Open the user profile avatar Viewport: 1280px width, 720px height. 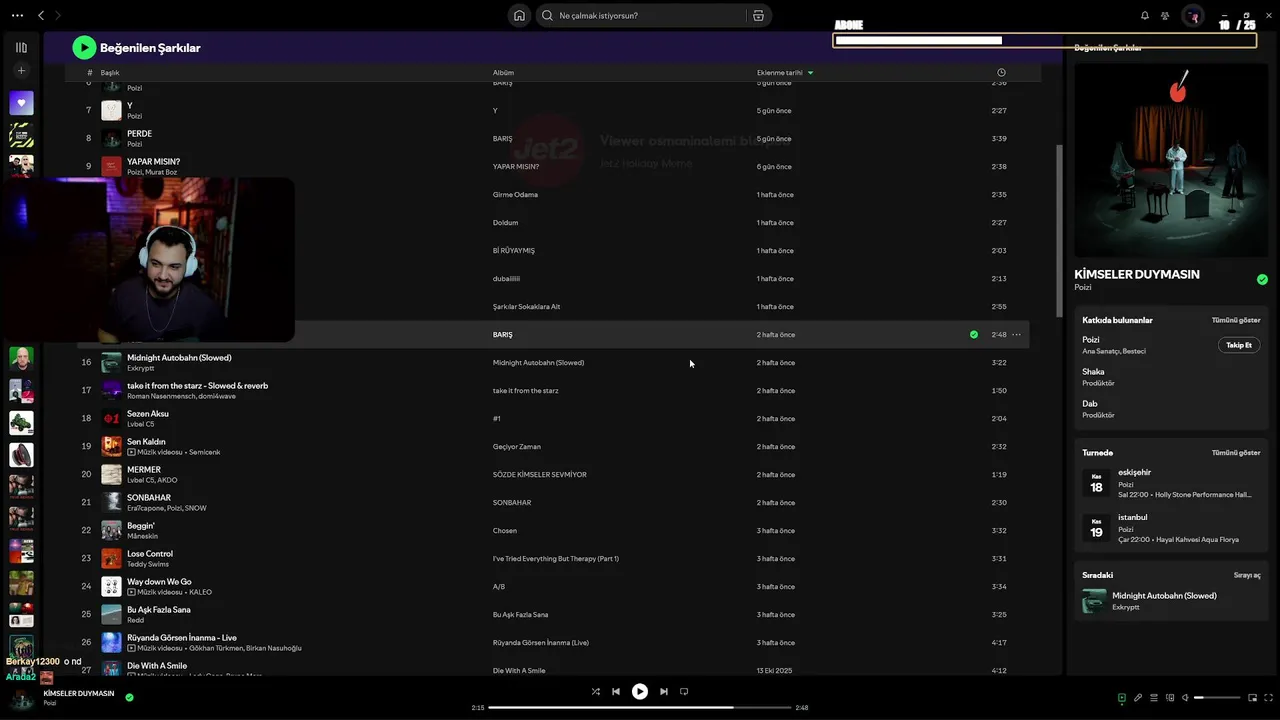[x=1192, y=16]
